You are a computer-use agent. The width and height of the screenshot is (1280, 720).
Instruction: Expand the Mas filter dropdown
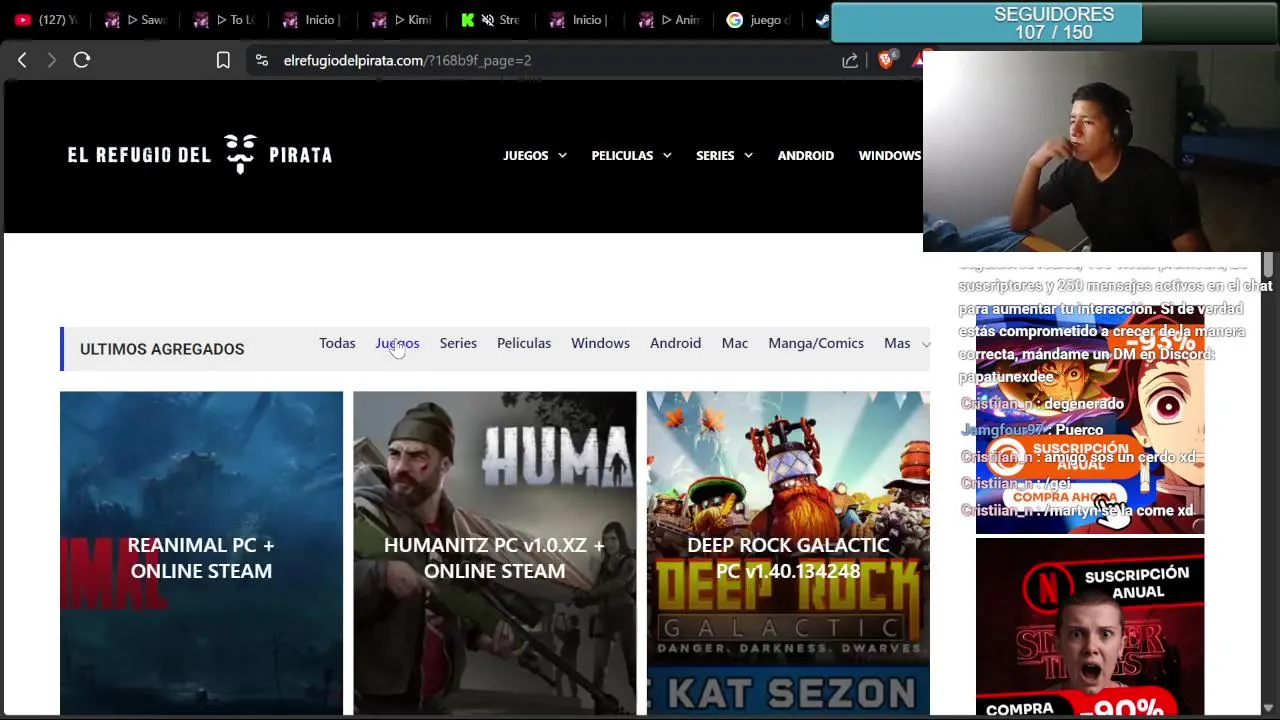(906, 343)
